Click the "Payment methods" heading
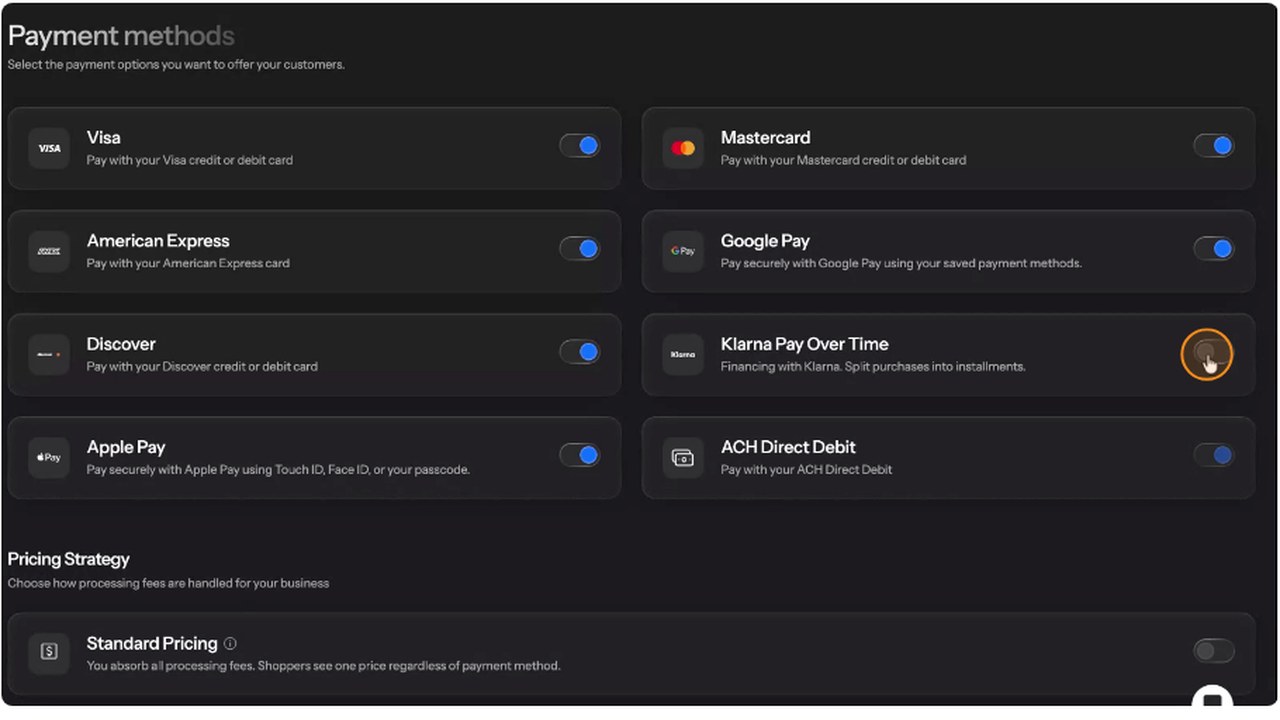Image resolution: width=1280 pixels, height=720 pixels. 121,37
